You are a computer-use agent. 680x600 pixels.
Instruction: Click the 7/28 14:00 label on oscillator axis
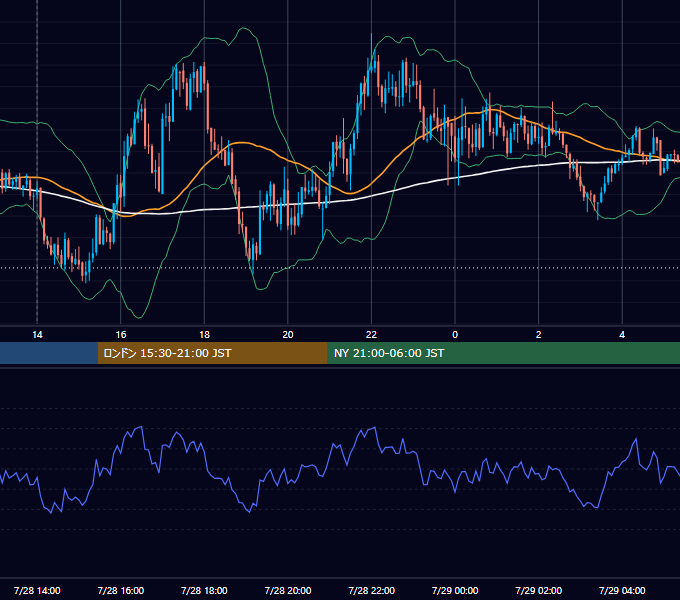tap(37, 590)
